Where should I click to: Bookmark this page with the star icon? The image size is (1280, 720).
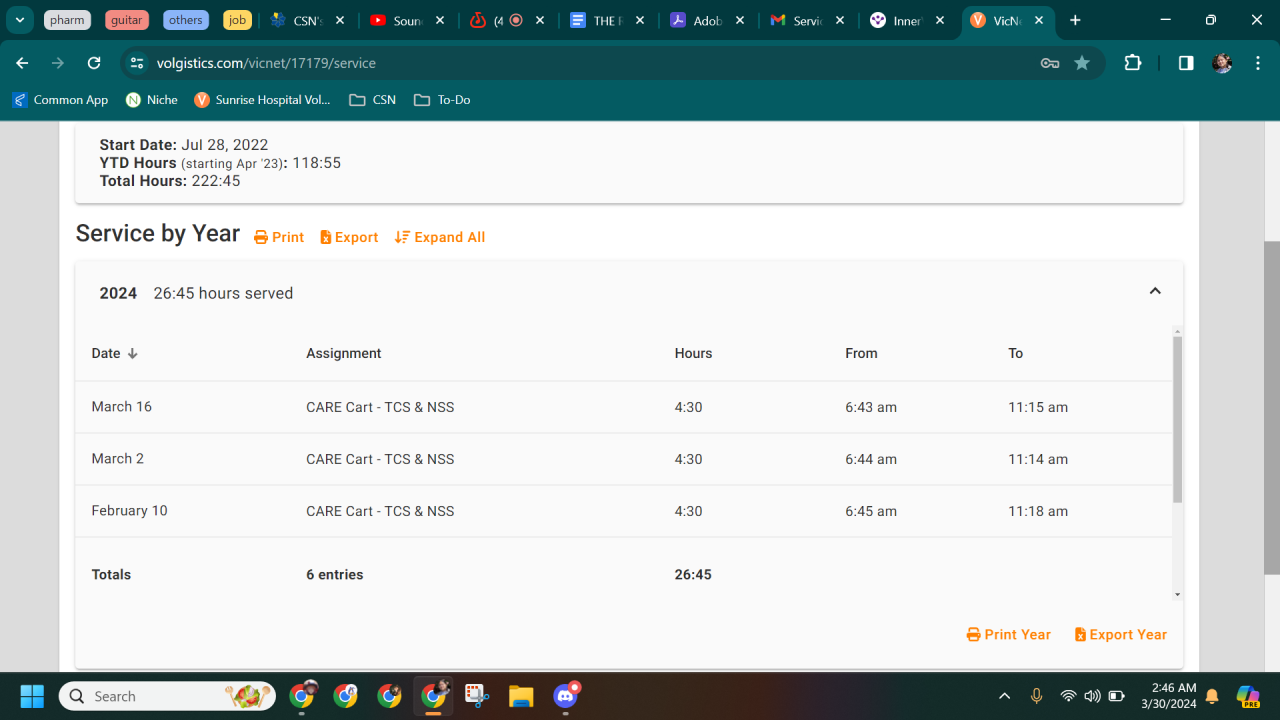point(1082,63)
